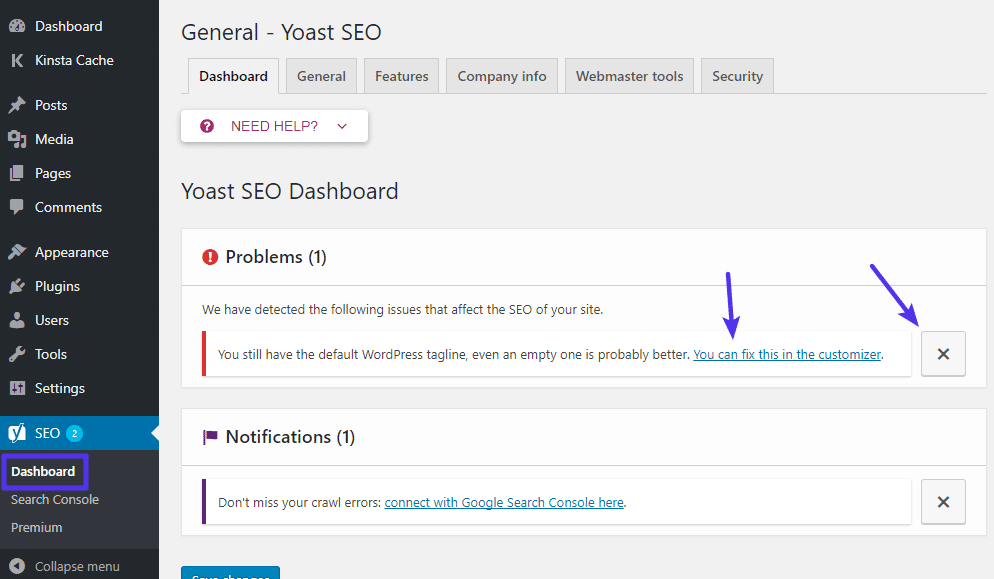Click the Notifications (1) section heading
Image resolution: width=994 pixels, height=579 pixels.
[x=290, y=437]
